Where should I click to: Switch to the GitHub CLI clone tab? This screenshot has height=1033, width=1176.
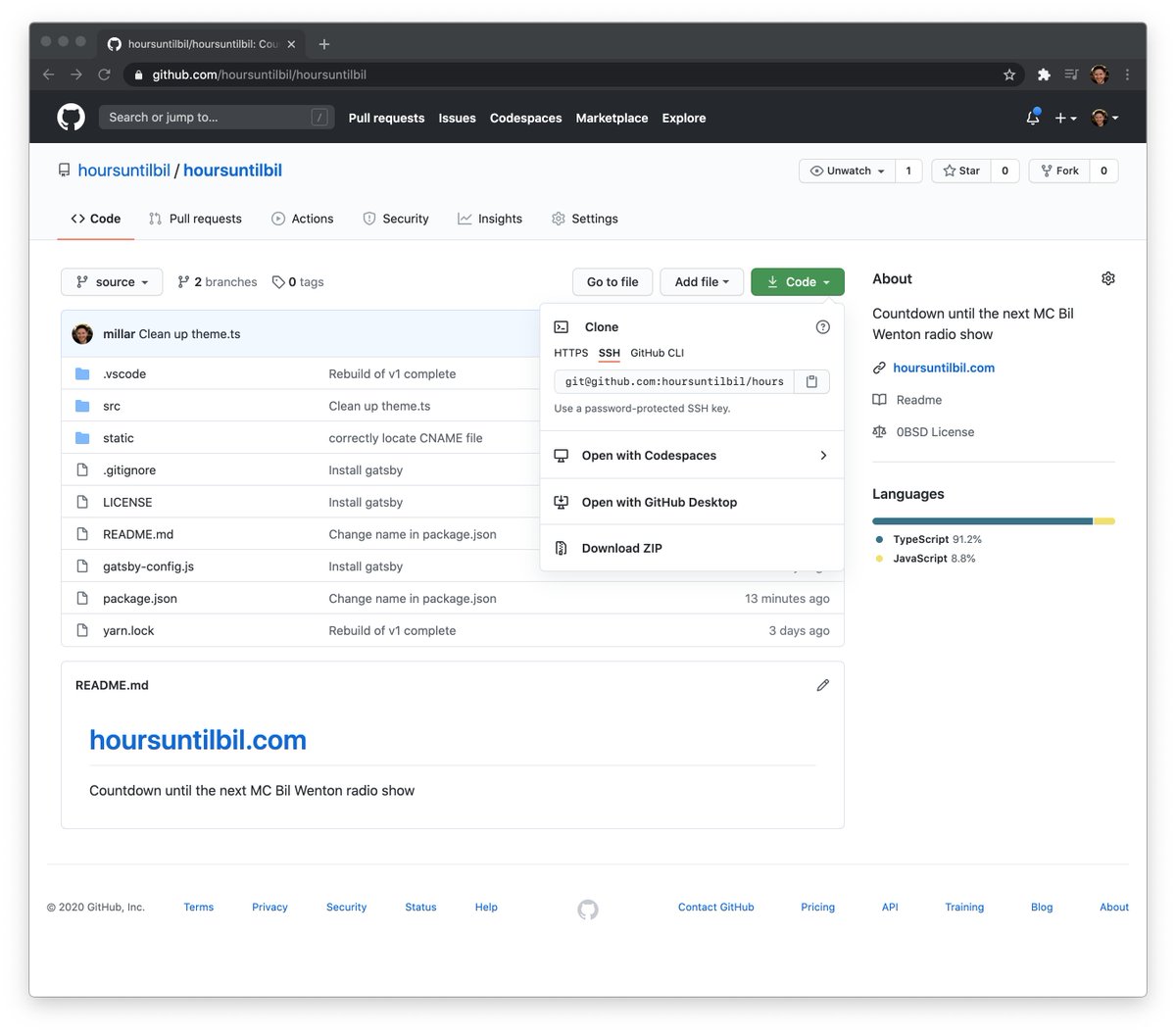[x=658, y=353]
